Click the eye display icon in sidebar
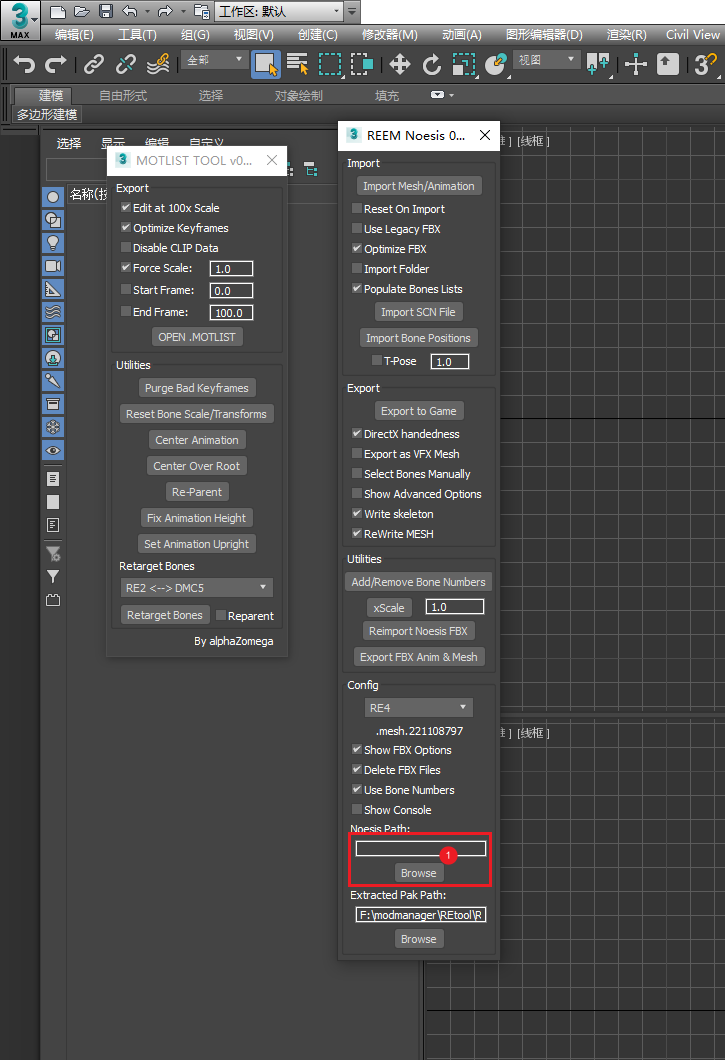Viewport: 725px width, 1060px height. click(x=53, y=450)
